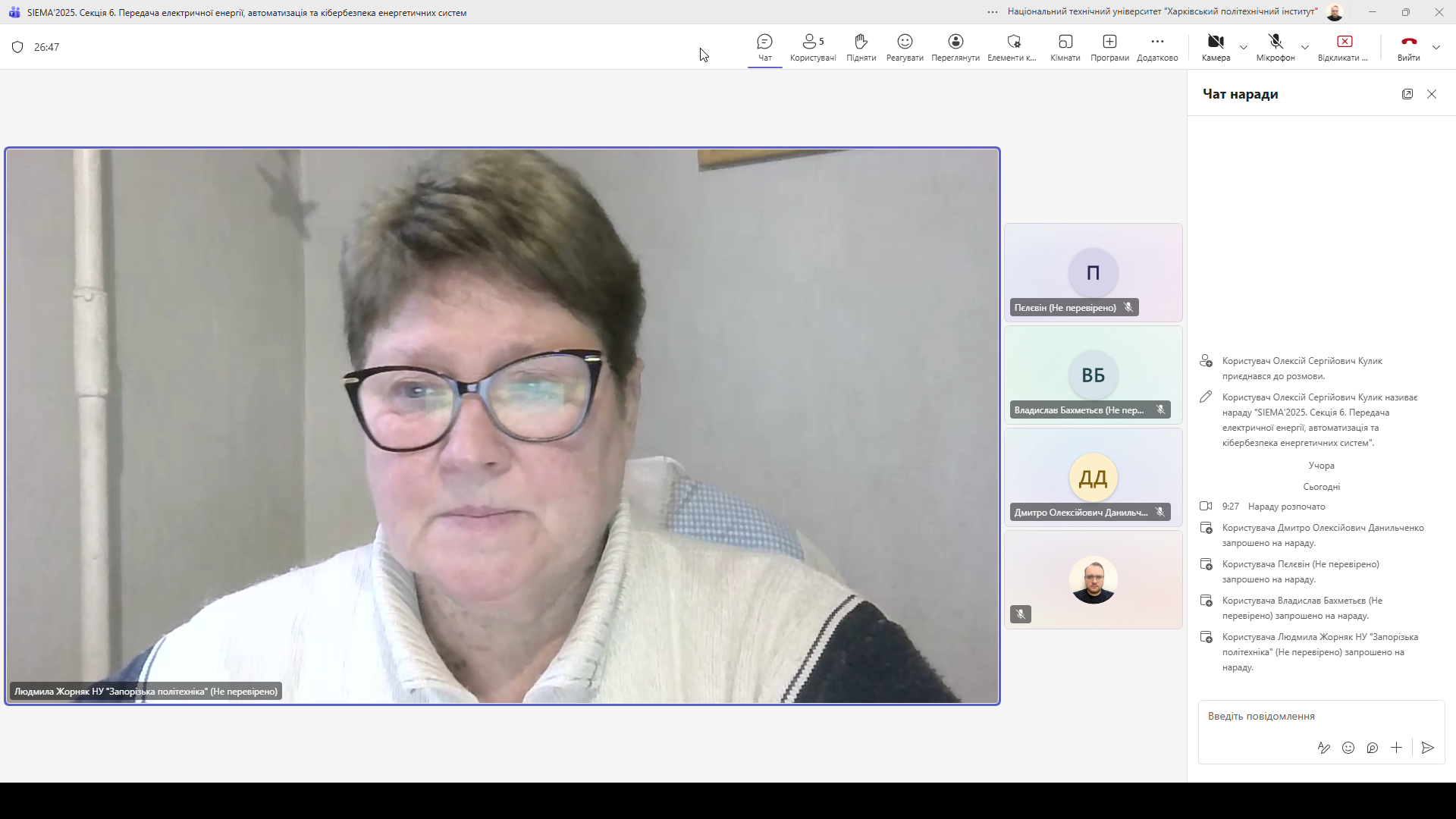This screenshot has height=819, width=1456.
Task: Open the Додатково more options menu
Action: click(1157, 47)
